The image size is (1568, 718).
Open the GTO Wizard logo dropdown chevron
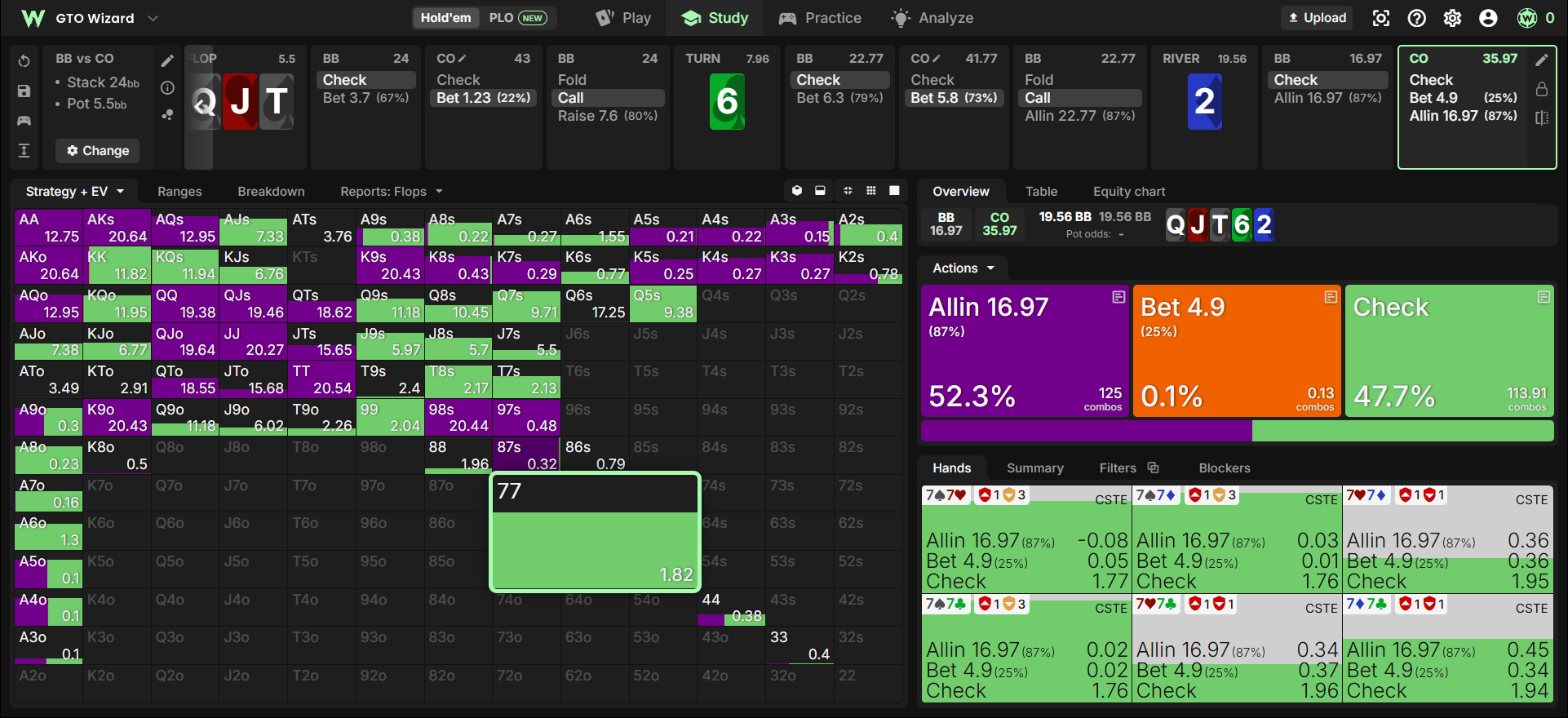pos(153,18)
